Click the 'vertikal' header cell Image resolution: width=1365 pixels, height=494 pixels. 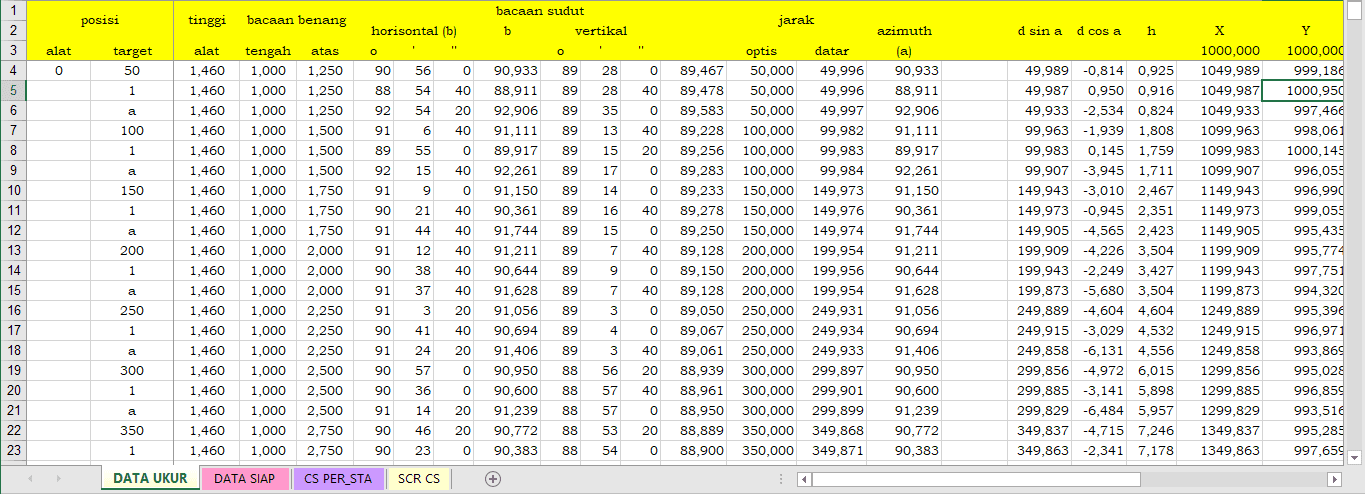600,30
